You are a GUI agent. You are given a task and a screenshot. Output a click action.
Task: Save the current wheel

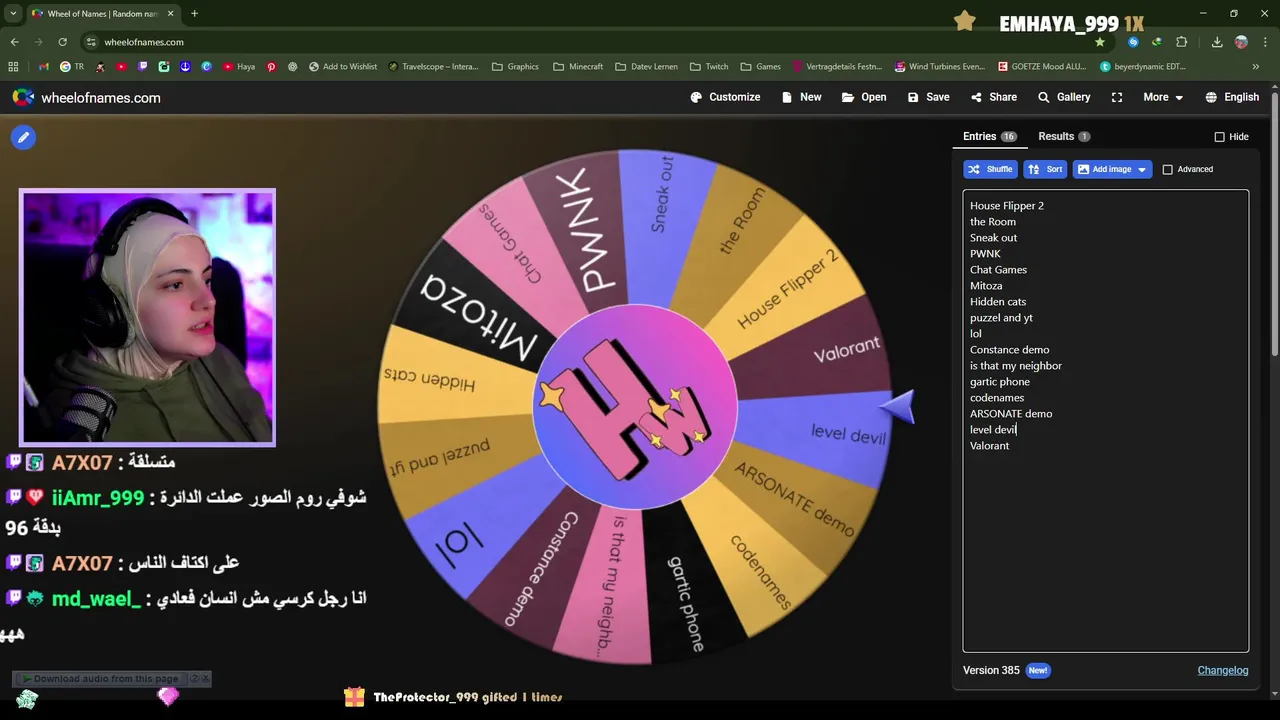[x=928, y=97]
